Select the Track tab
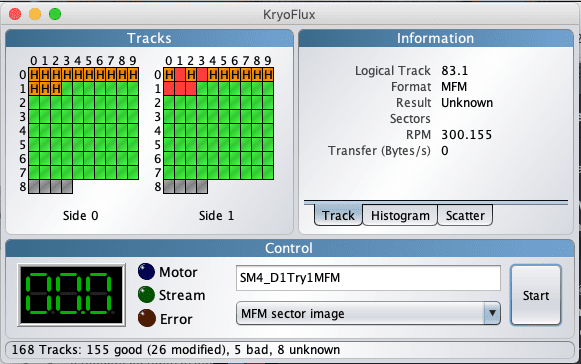The width and height of the screenshot is (581, 364). [x=338, y=215]
